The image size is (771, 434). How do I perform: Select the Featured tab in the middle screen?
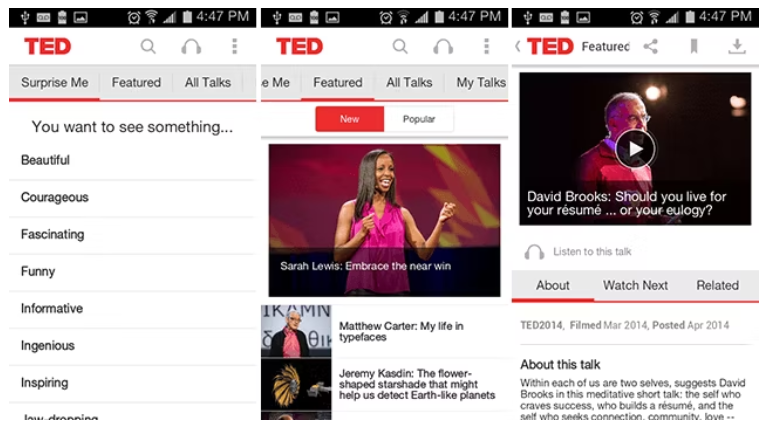point(338,83)
